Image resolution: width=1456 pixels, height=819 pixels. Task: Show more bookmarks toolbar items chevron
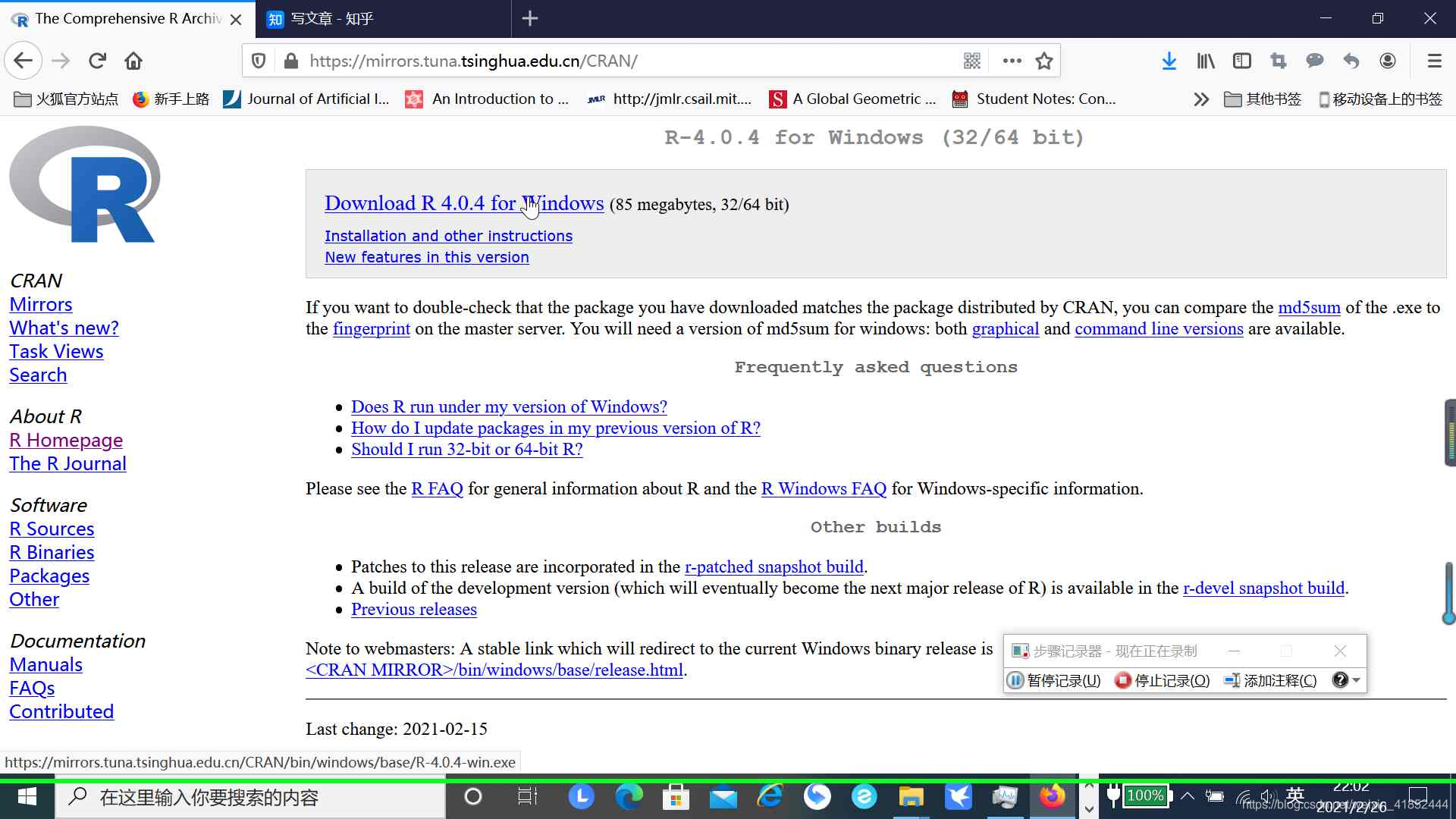coord(1200,99)
